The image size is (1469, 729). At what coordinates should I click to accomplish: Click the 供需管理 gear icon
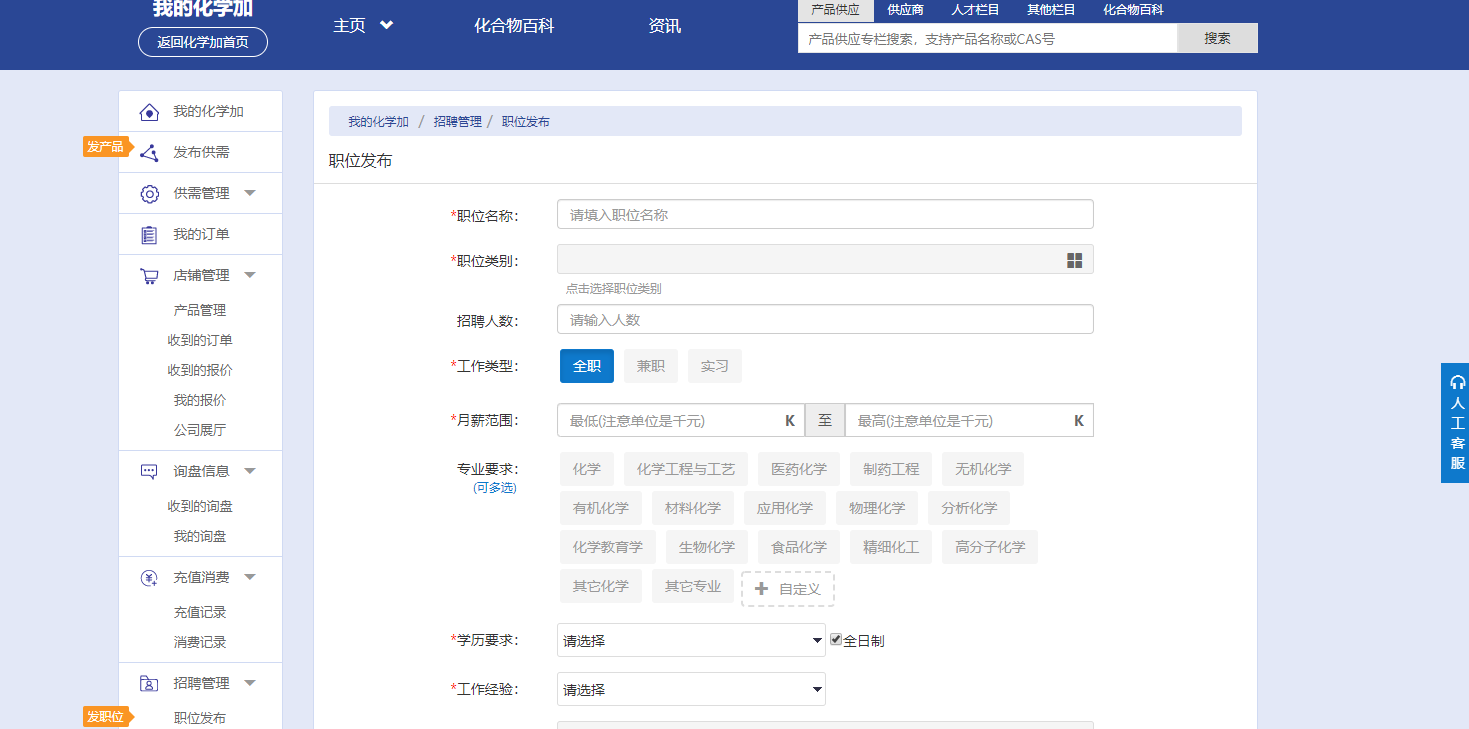pos(149,194)
